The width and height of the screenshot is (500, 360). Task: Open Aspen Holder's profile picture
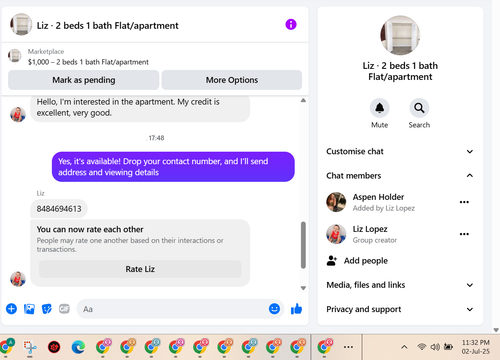[336, 202]
